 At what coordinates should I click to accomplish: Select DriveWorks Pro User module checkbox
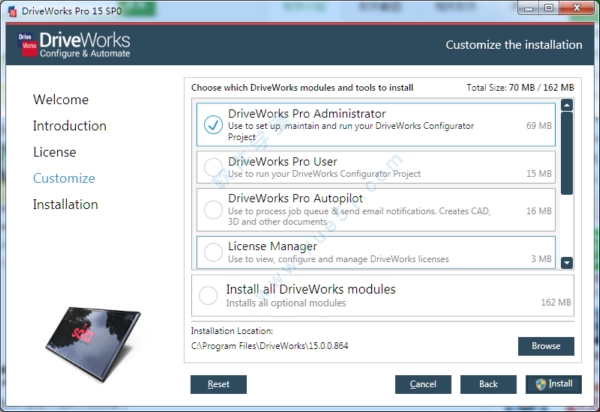click(x=213, y=167)
